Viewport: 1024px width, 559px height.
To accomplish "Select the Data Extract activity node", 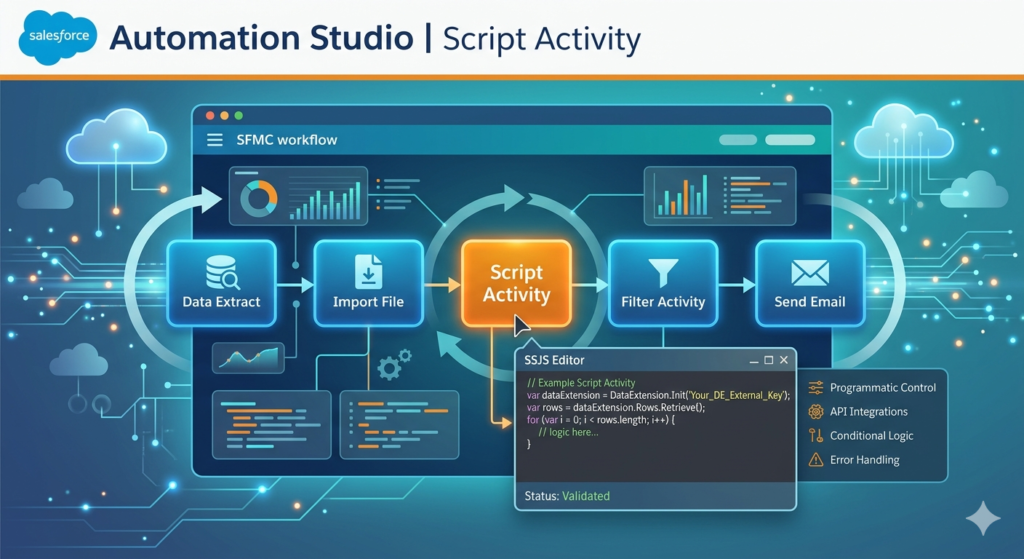I will coord(221,283).
